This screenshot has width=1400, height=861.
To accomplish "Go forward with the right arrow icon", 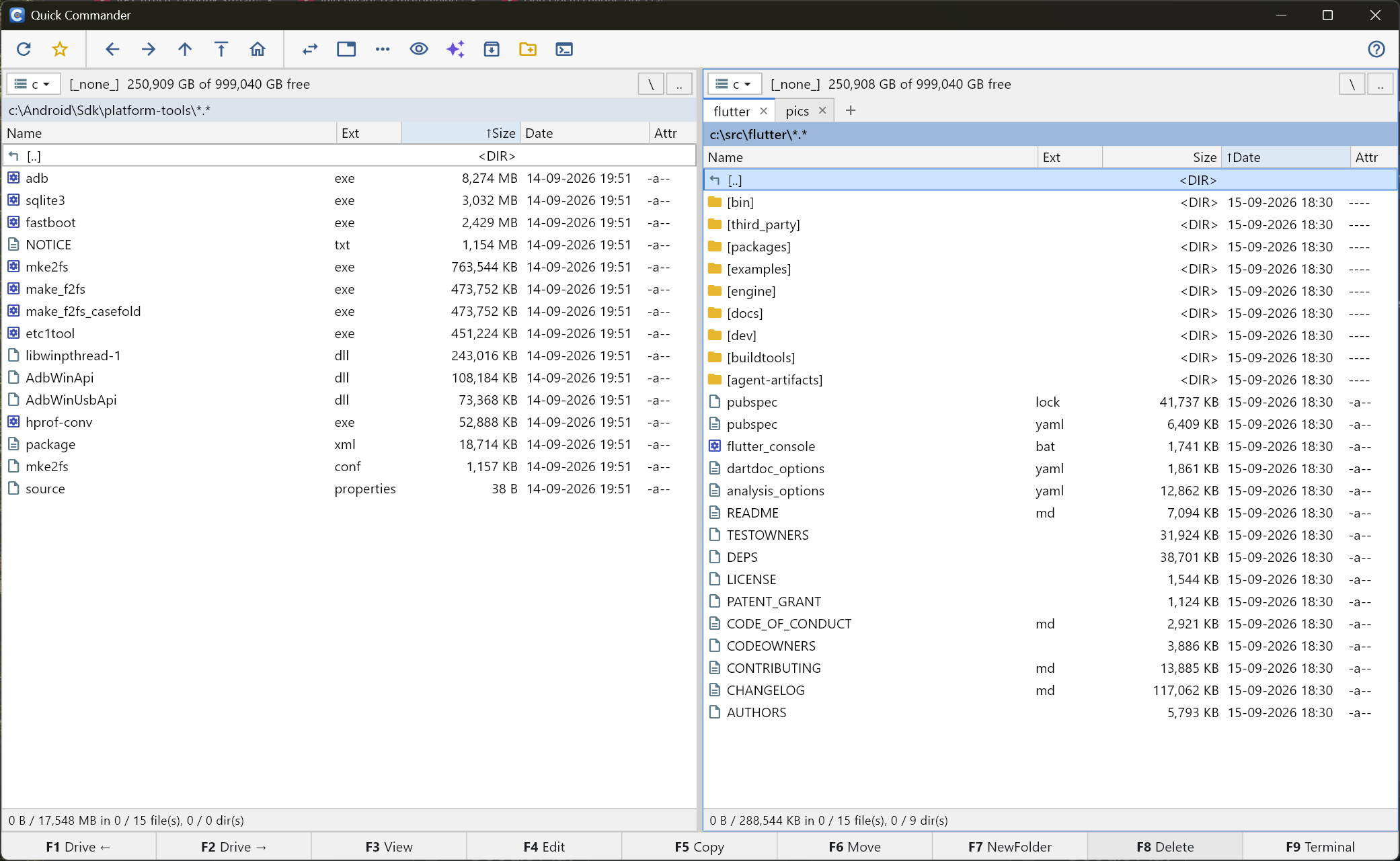I will (149, 49).
